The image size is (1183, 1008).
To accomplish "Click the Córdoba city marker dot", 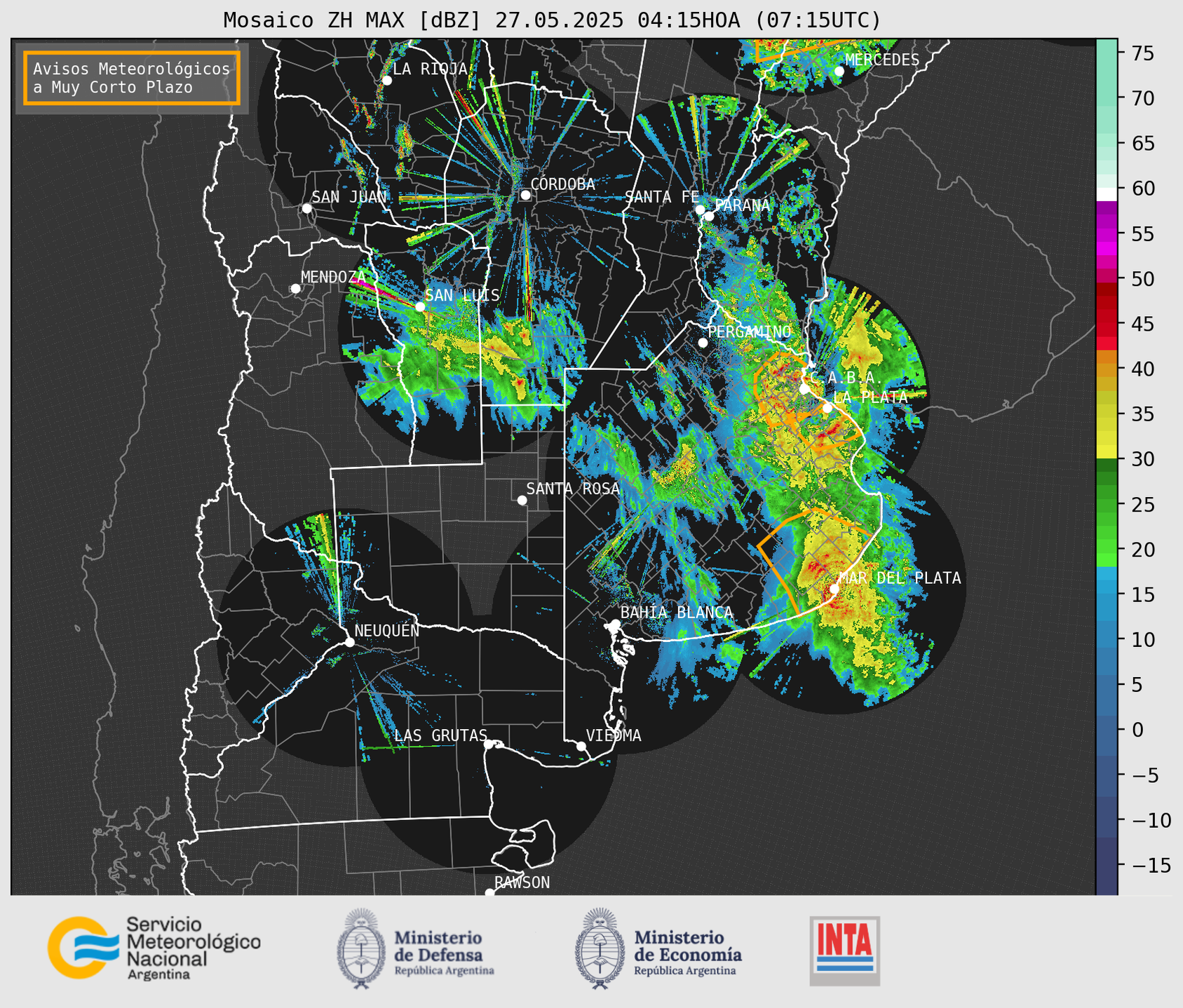I will point(525,195).
